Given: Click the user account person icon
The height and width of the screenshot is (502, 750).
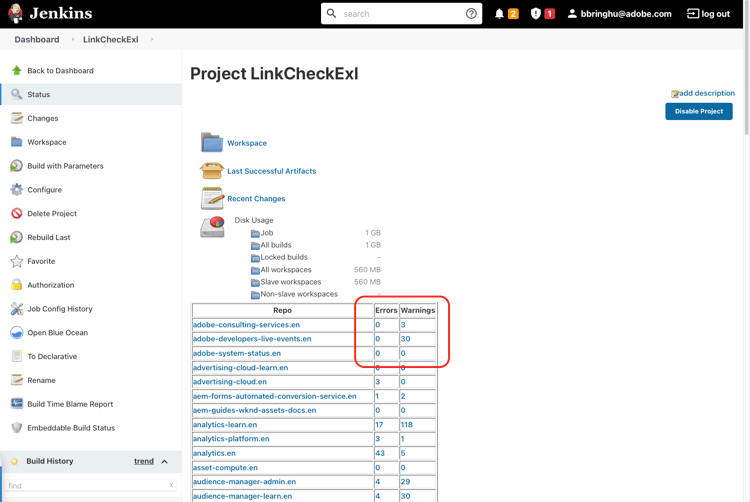Looking at the screenshot, I should tap(572, 14).
